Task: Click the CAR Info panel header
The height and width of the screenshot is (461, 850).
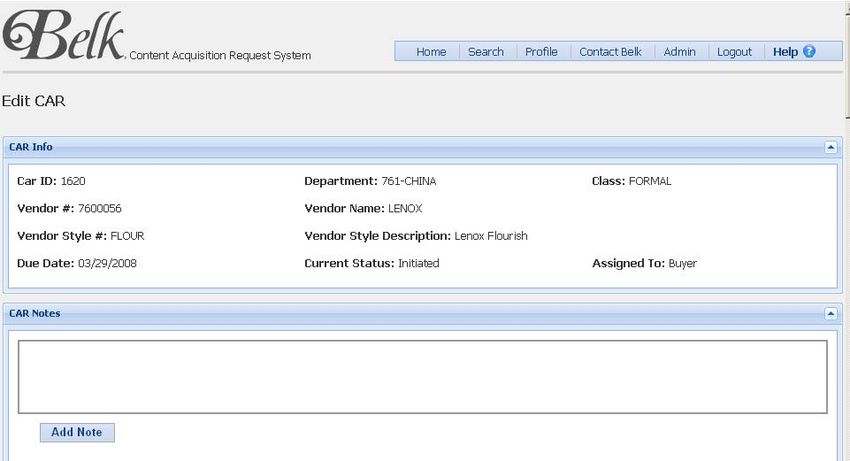Action: (x=423, y=147)
